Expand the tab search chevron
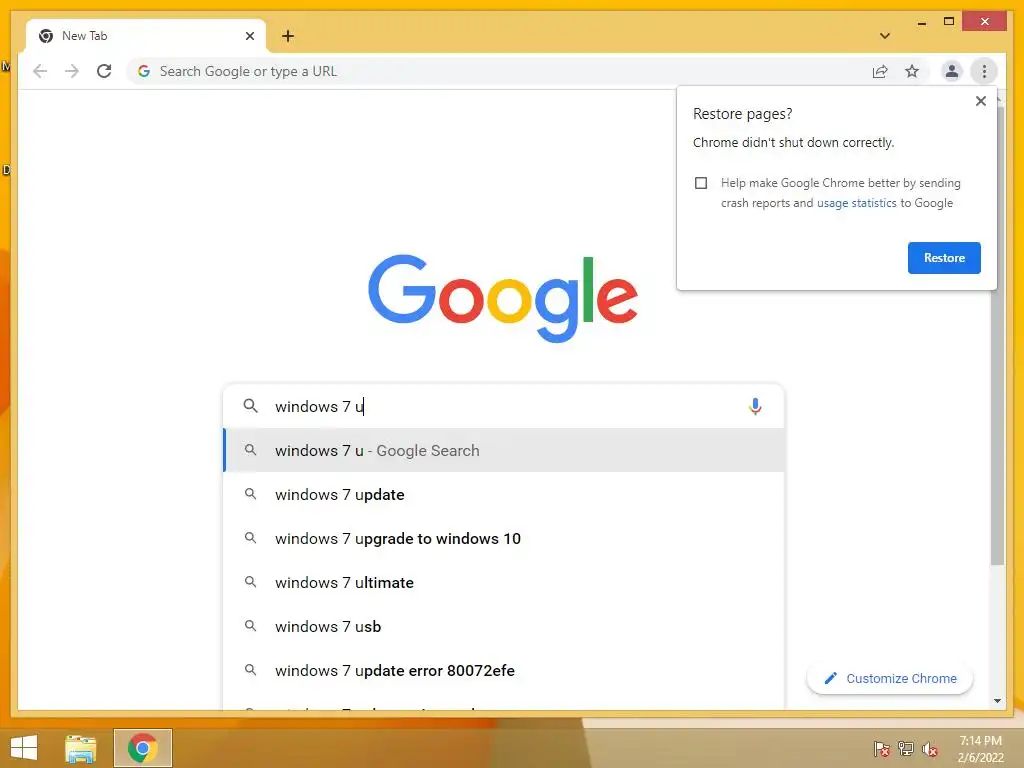The height and width of the screenshot is (768, 1024). [x=885, y=36]
